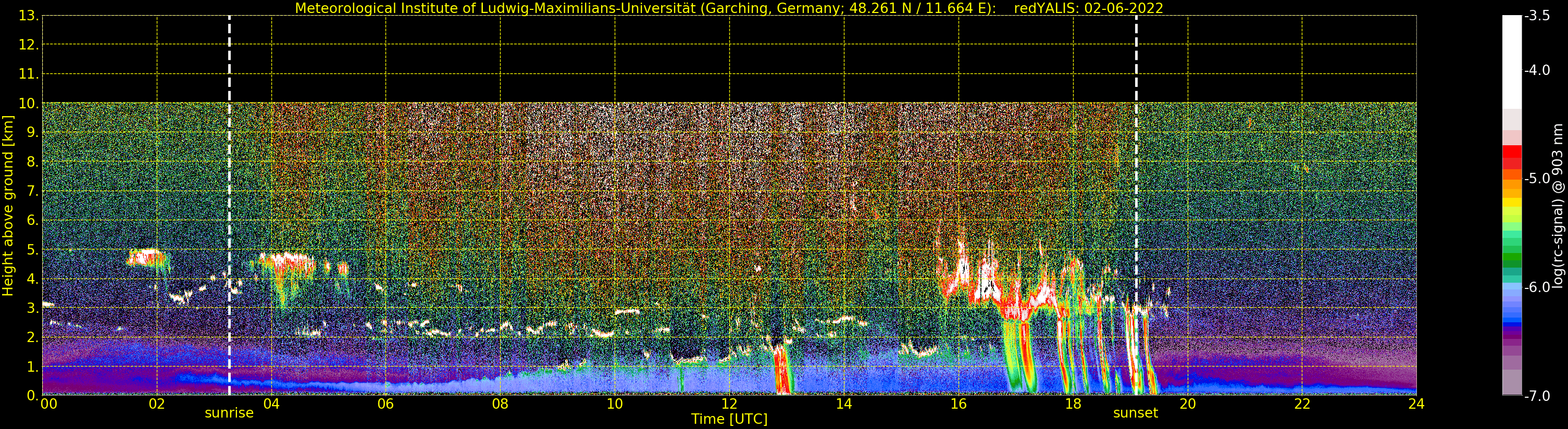Click the y-axis tick label '12.'
Viewport: 1568px width, 429px height.
tap(29, 44)
